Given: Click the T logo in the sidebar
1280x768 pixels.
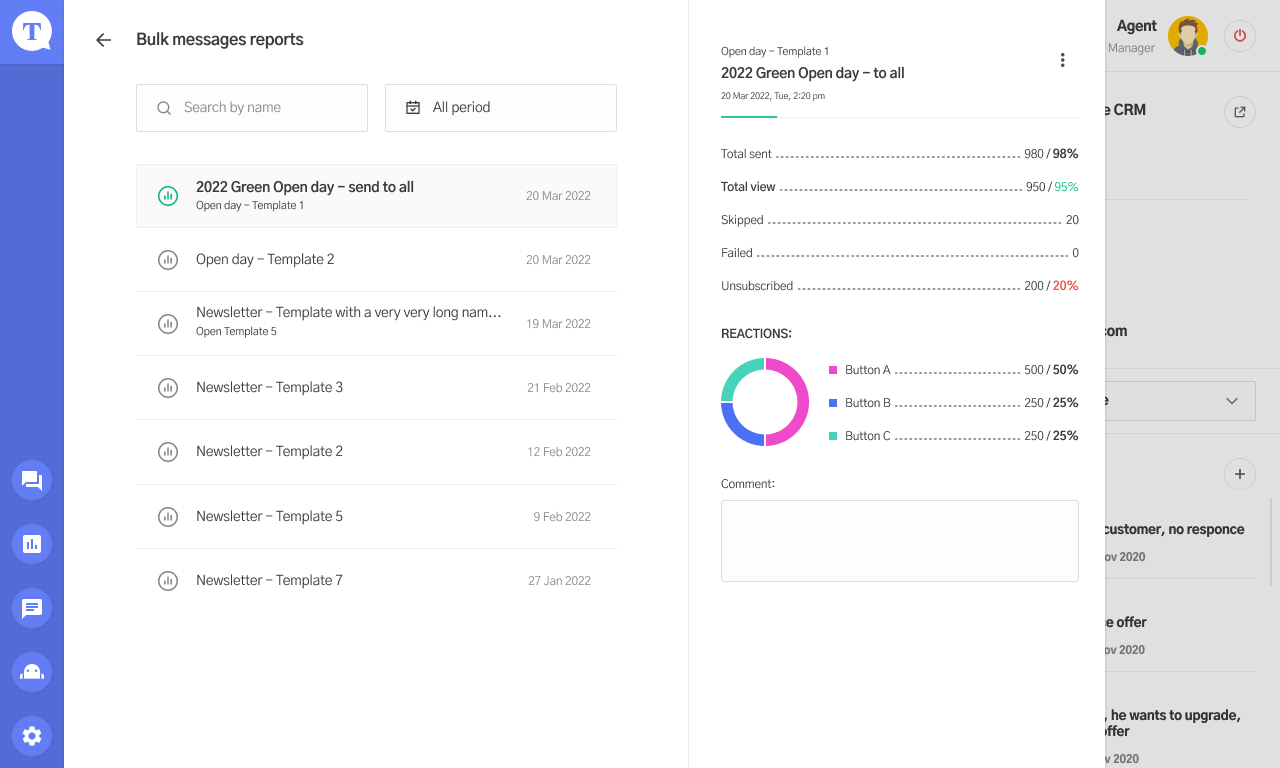Looking at the screenshot, I should pos(32,32).
